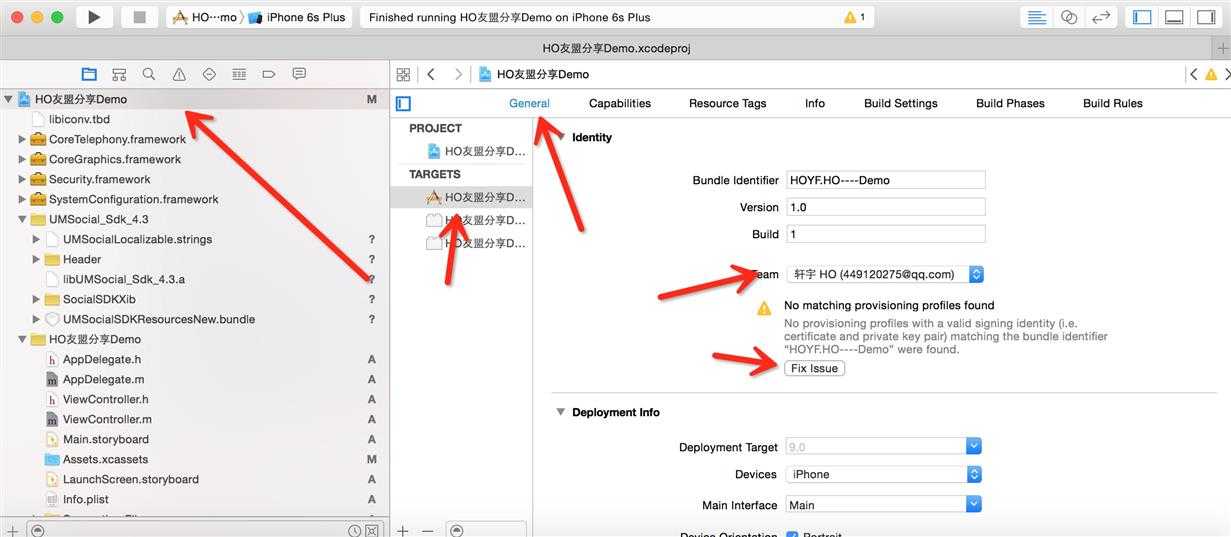1231x537 pixels.
Task: Open the Main Interface combo box
Action: pos(883,505)
